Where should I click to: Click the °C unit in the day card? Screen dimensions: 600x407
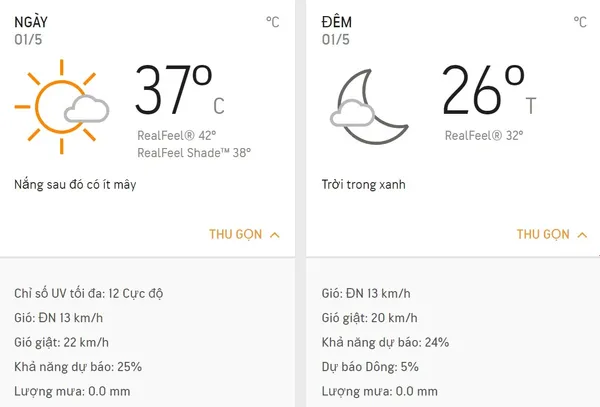[273, 22]
